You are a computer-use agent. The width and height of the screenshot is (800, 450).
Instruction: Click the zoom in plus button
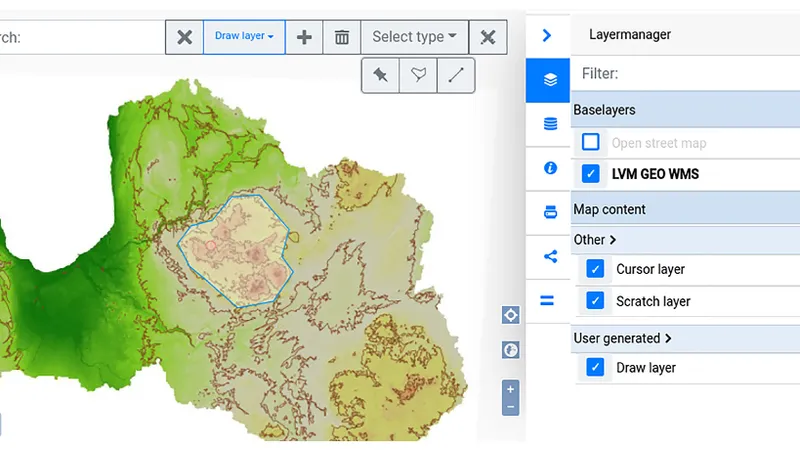(x=511, y=389)
